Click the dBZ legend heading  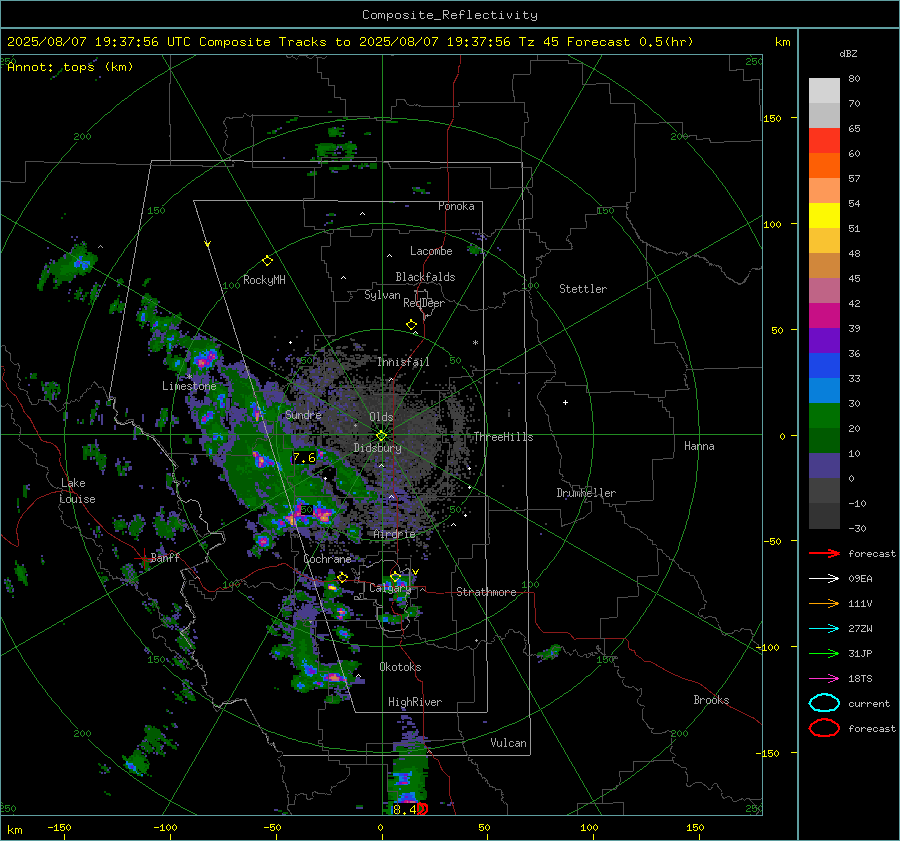tap(848, 53)
